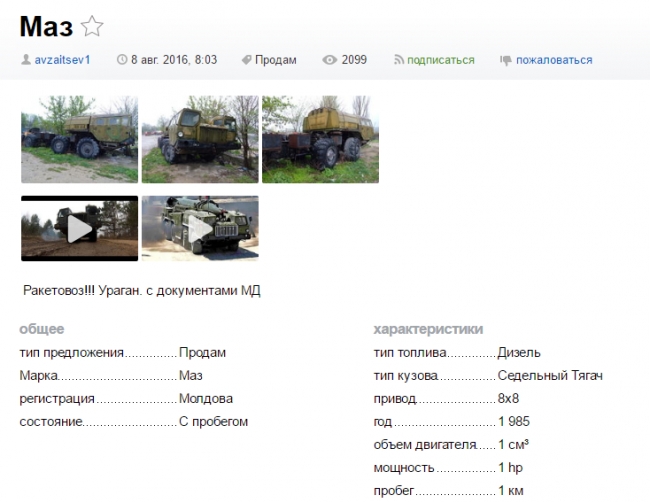The image size is (650, 502).
Task: Click the привод label
Action: click(x=395, y=399)
